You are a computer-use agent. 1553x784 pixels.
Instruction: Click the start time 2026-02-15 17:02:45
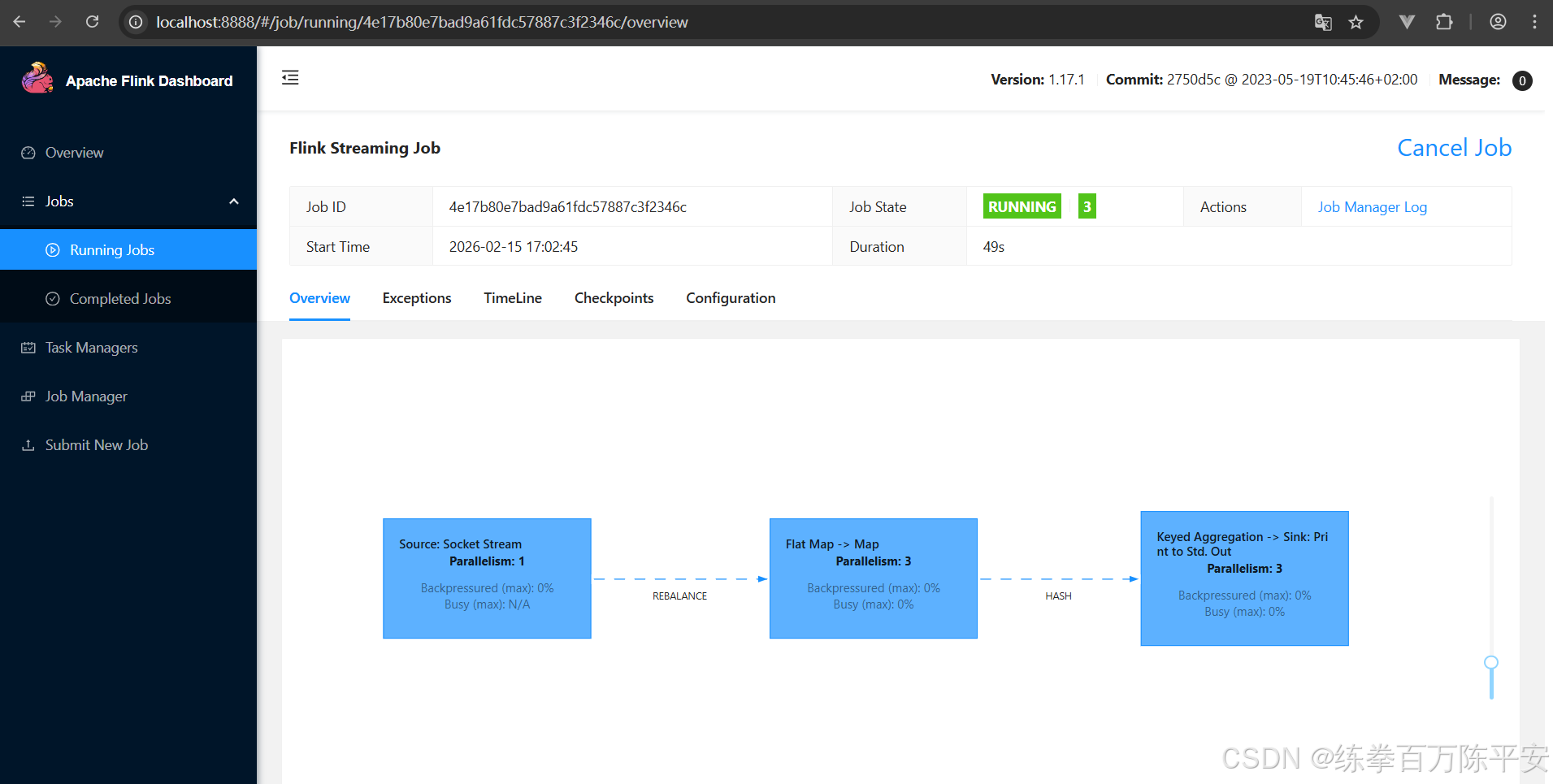(x=513, y=247)
